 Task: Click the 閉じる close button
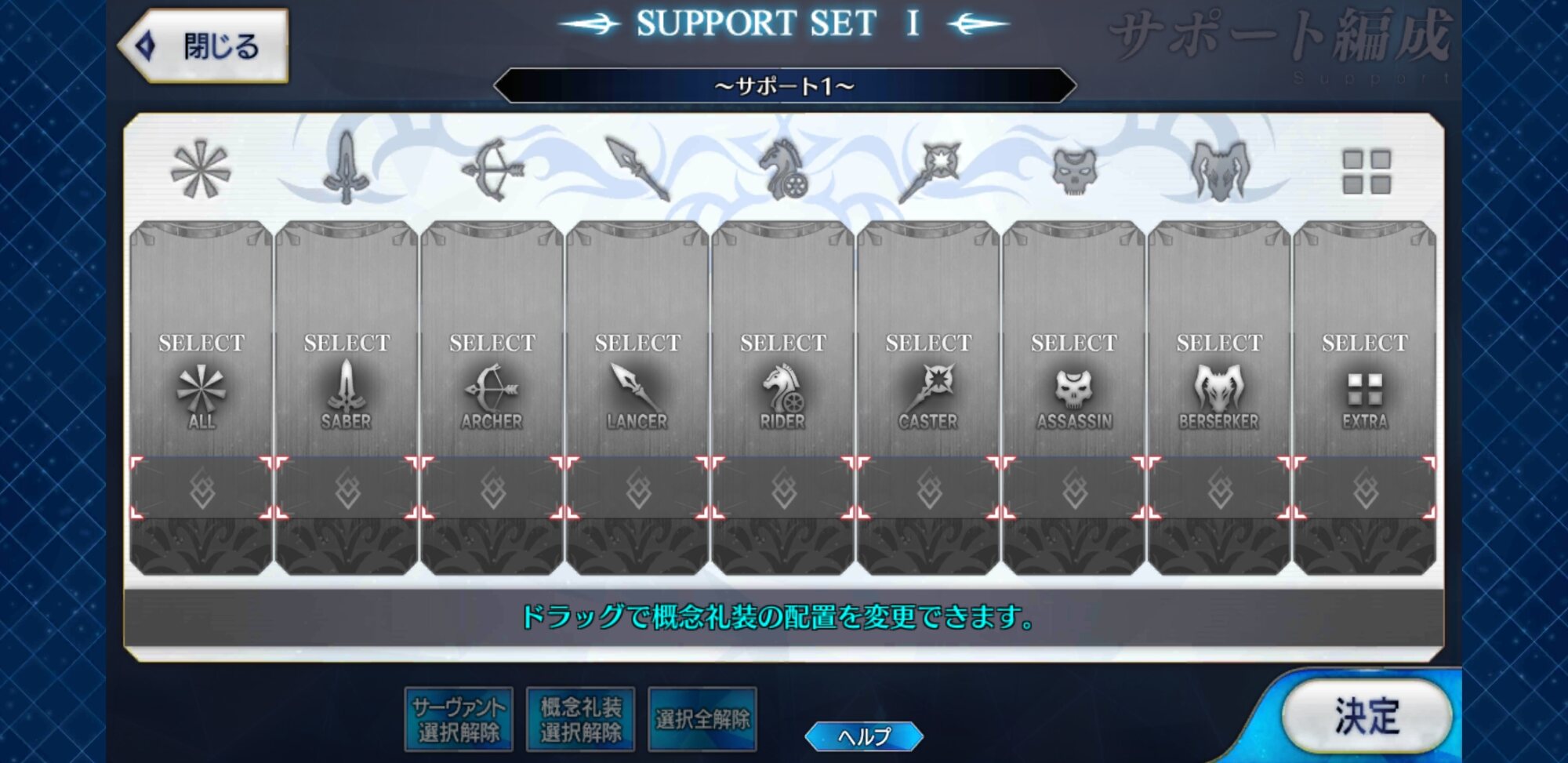[204, 45]
